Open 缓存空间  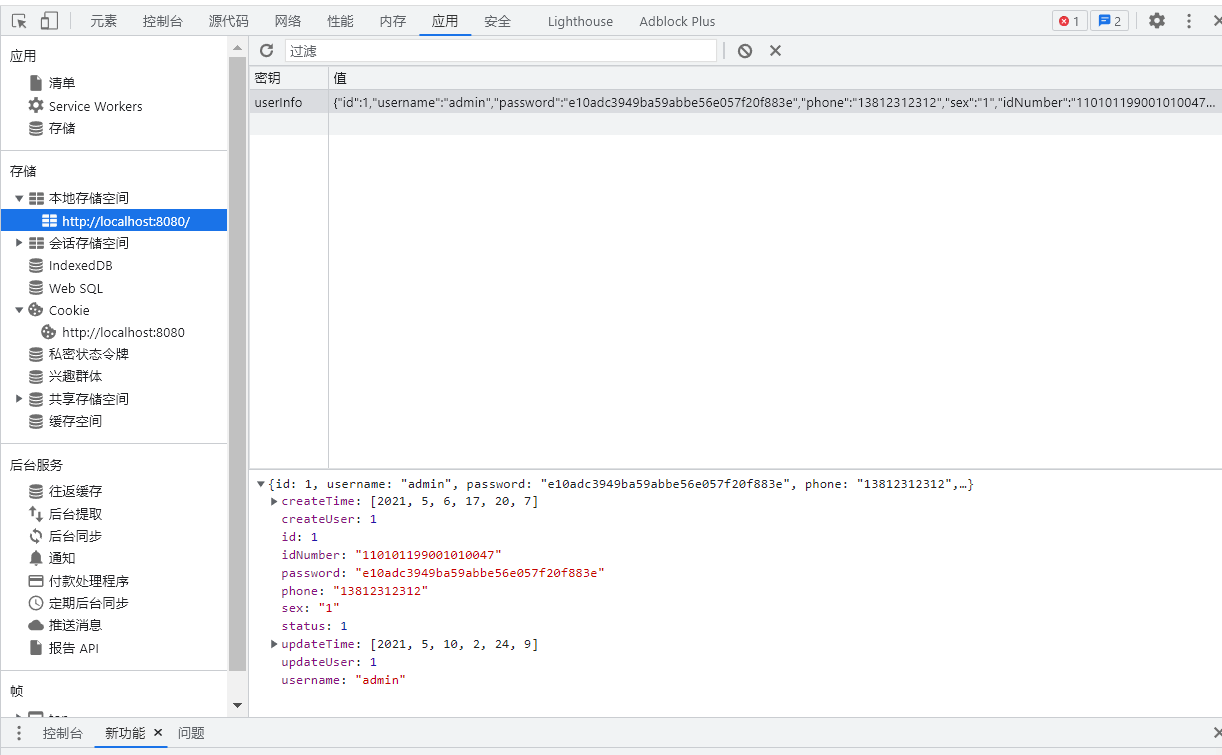pyautogui.click(x=76, y=421)
